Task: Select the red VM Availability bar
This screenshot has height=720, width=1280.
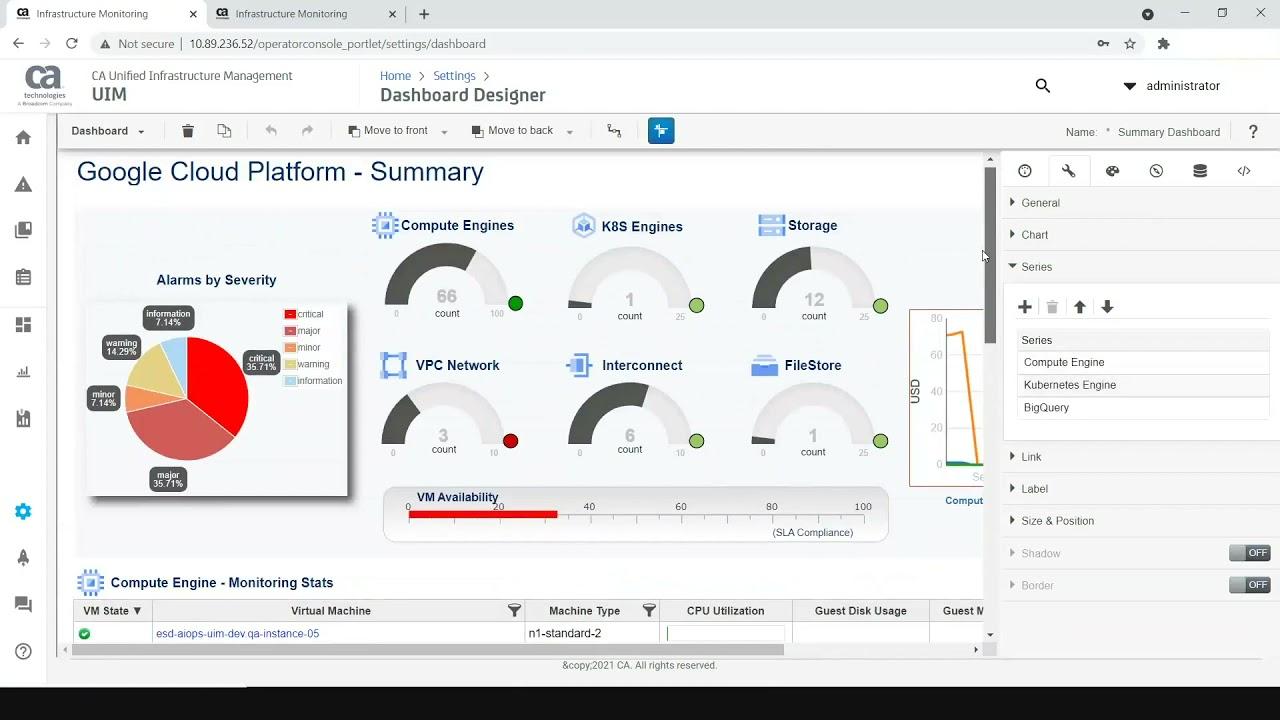Action: pyautogui.click(x=482, y=514)
